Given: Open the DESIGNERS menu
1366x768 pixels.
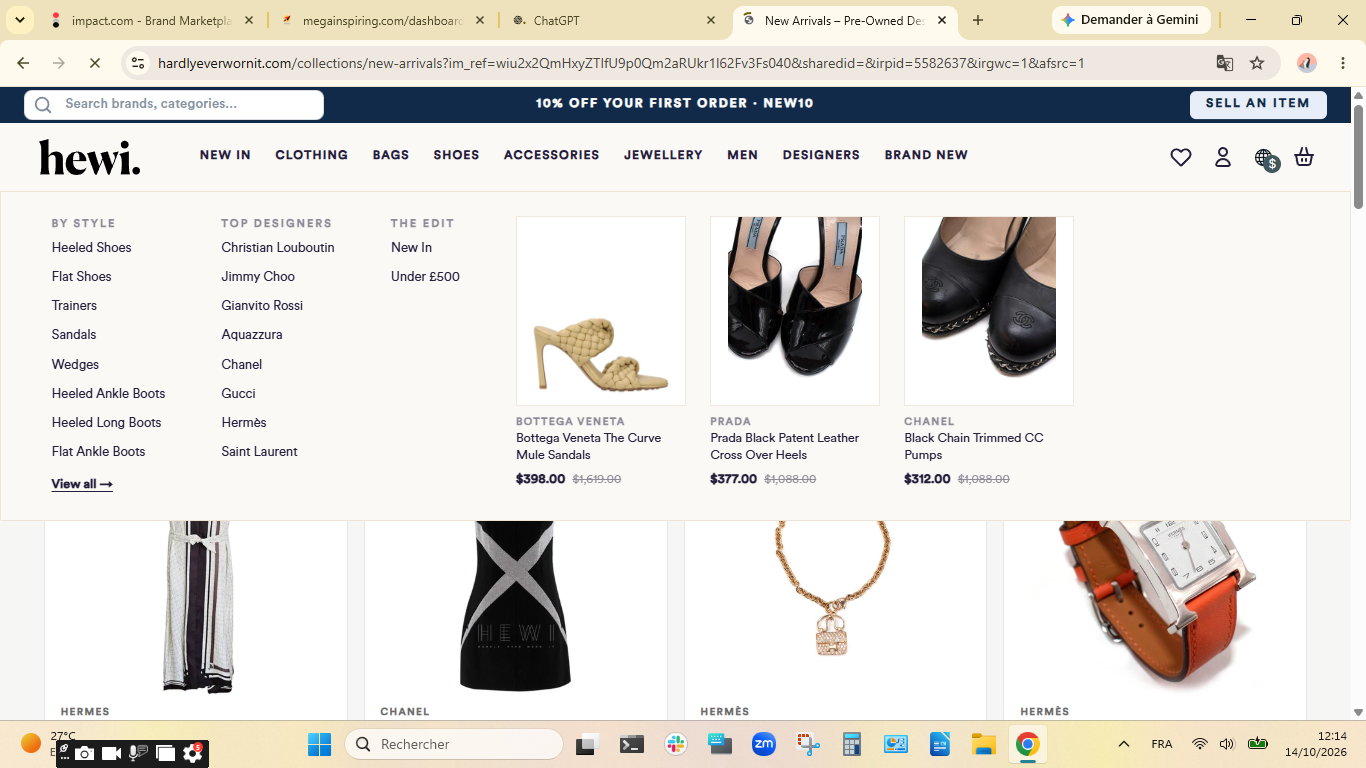Looking at the screenshot, I should [821, 155].
